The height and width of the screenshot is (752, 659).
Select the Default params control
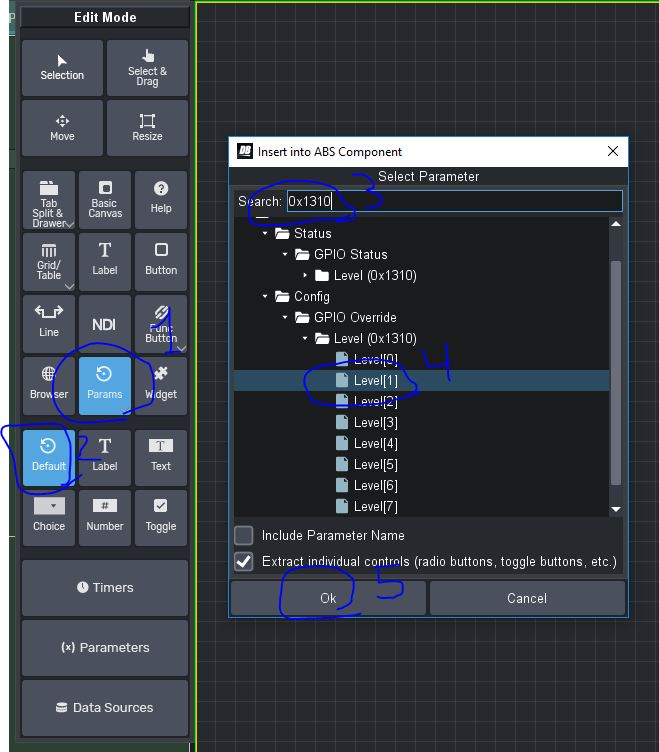49,458
